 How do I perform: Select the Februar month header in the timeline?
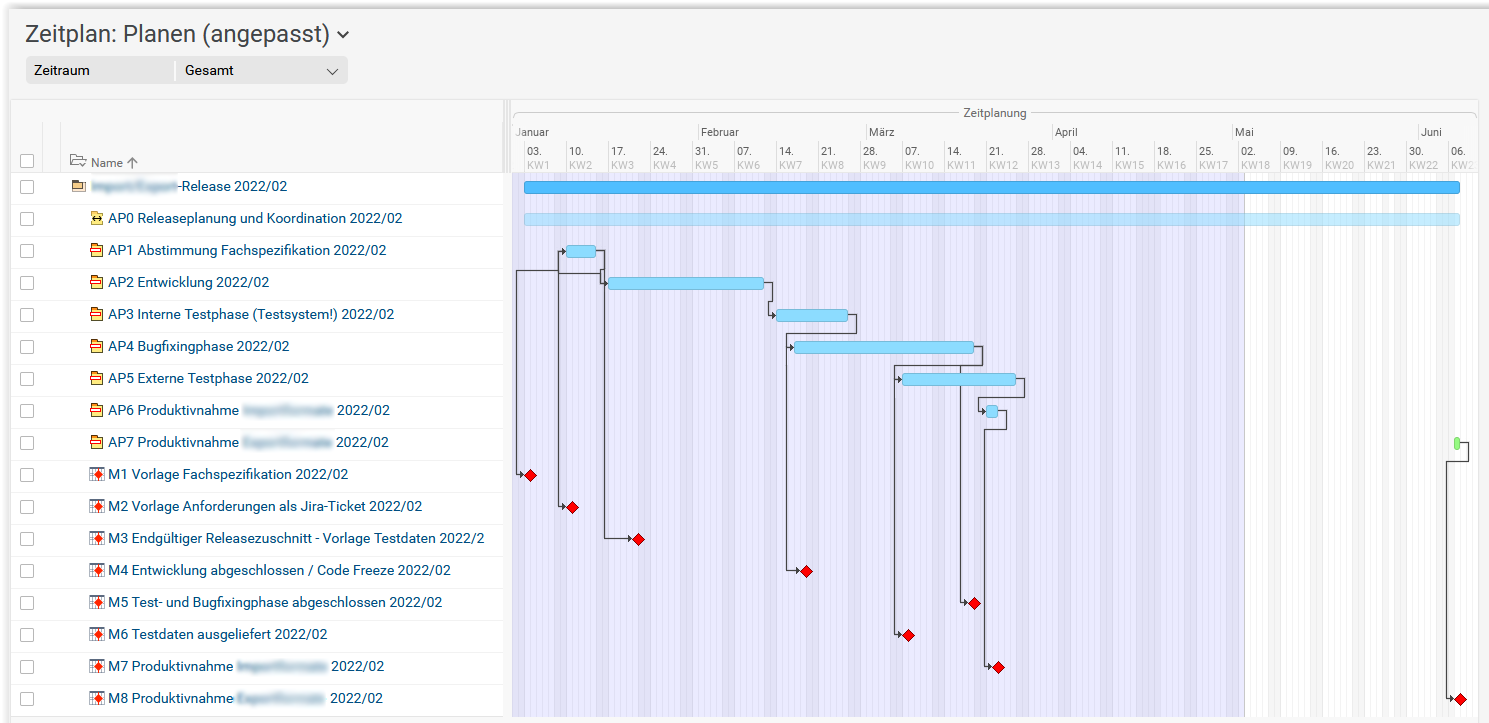(x=719, y=132)
